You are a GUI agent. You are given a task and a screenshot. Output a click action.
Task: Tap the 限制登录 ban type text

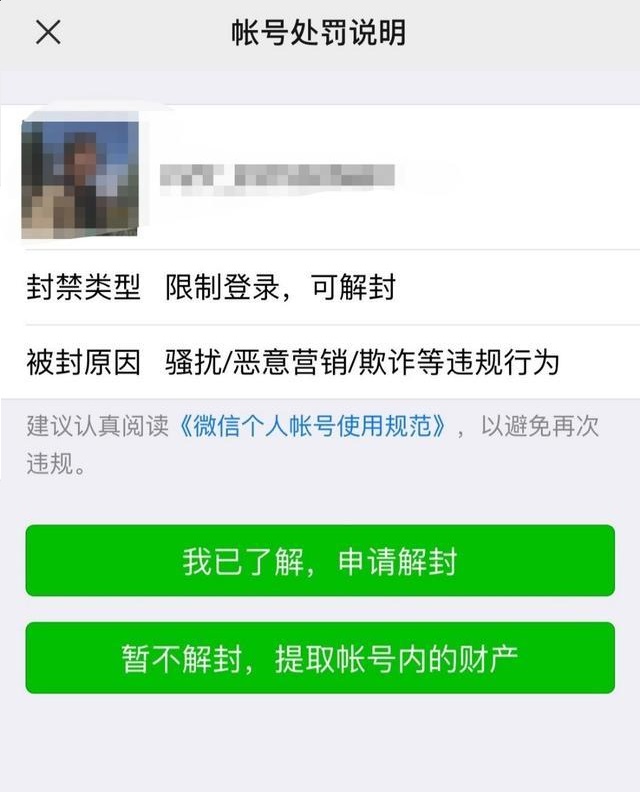point(222,287)
